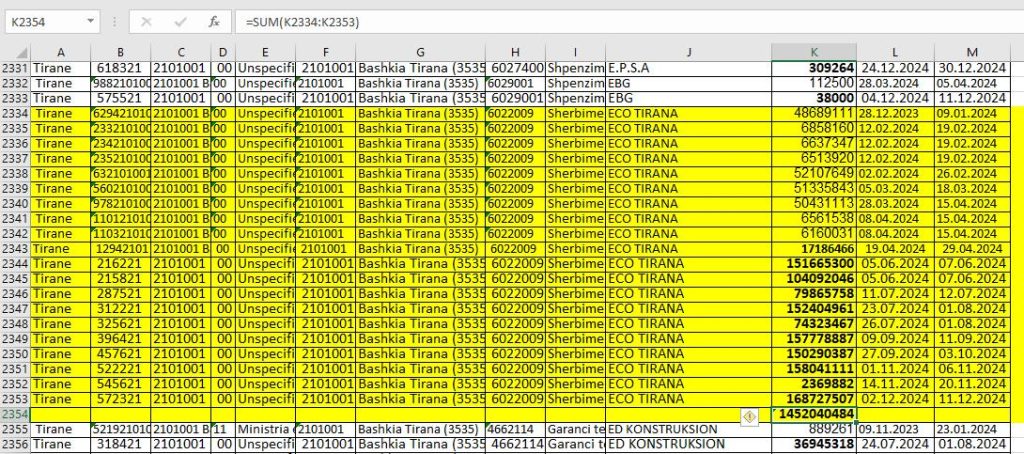The width and height of the screenshot is (1024, 454).
Task: Click date cell 19.04.2024
Action: tap(895, 249)
